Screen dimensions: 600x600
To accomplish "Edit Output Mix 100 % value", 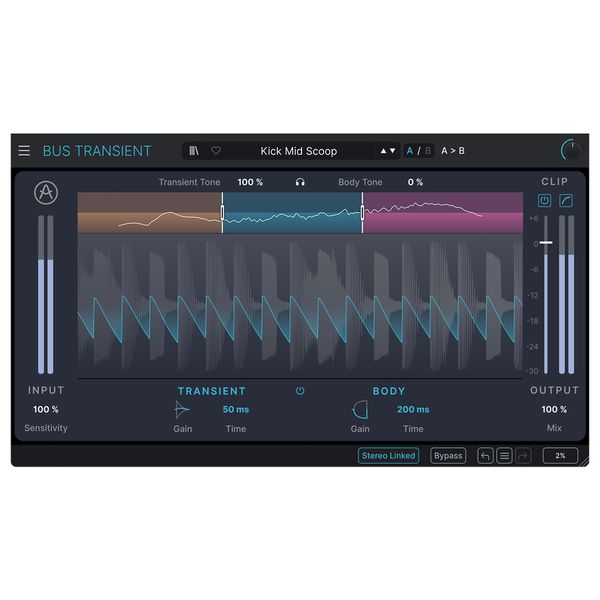I will (554, 409).
